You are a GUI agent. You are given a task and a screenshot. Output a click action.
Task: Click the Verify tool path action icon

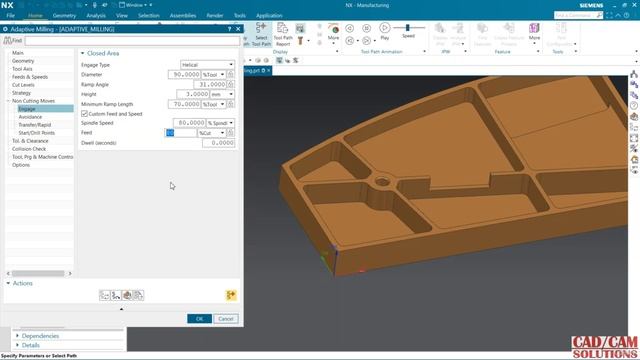click(x=127, y=295)
